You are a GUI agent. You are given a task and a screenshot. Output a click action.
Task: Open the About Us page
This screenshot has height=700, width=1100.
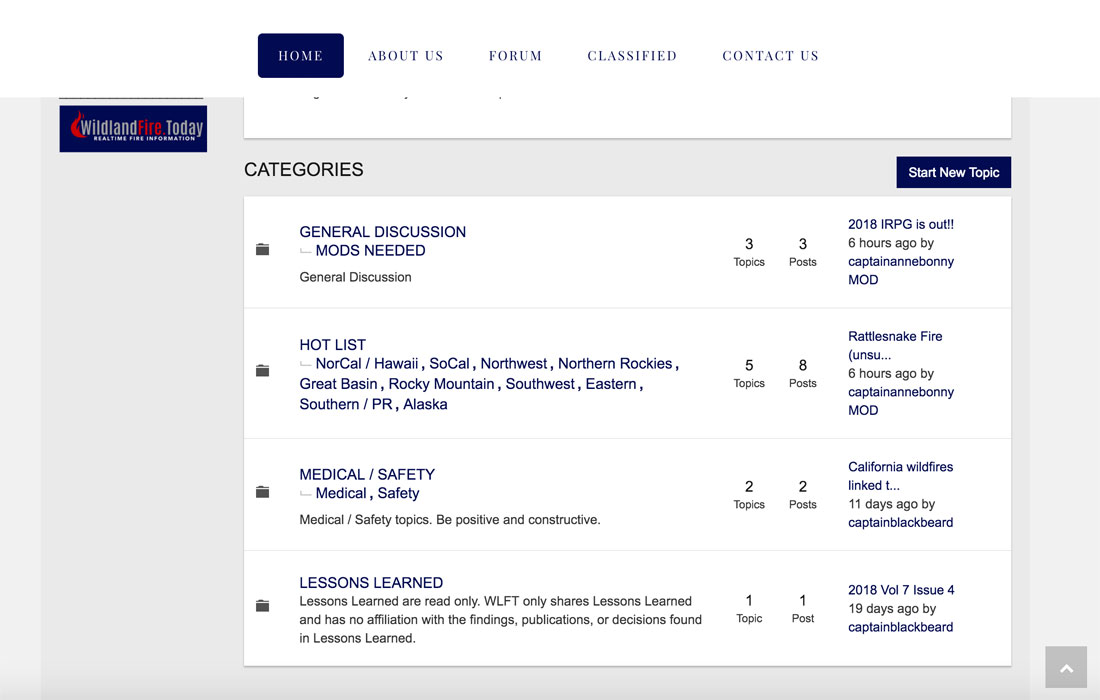405,56
